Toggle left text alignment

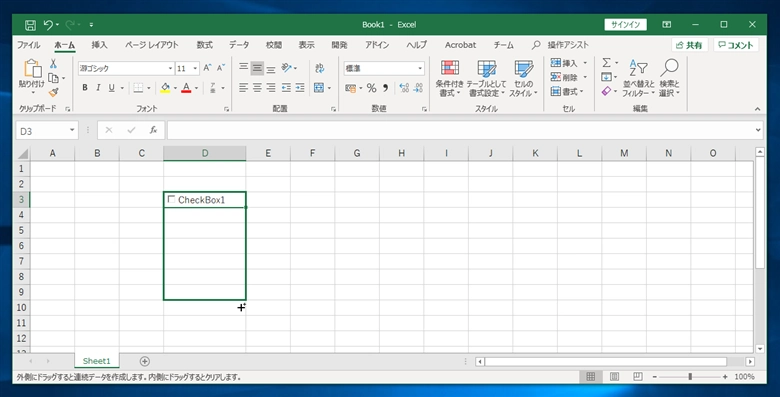[243, 88]
